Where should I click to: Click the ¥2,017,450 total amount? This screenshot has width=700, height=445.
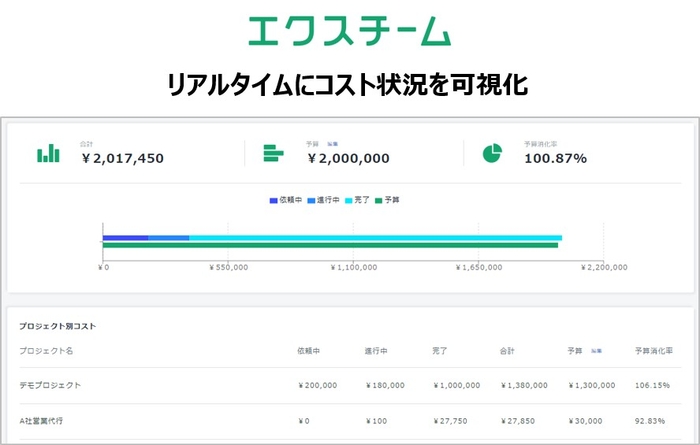coord(122,158)
